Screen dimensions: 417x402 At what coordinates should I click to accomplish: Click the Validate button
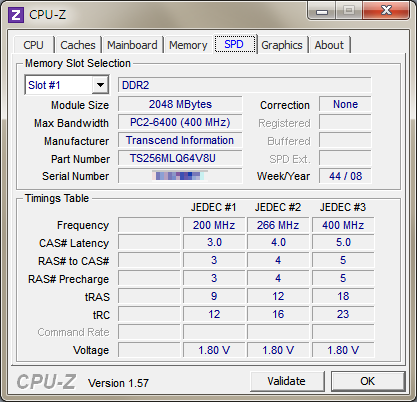287,381
